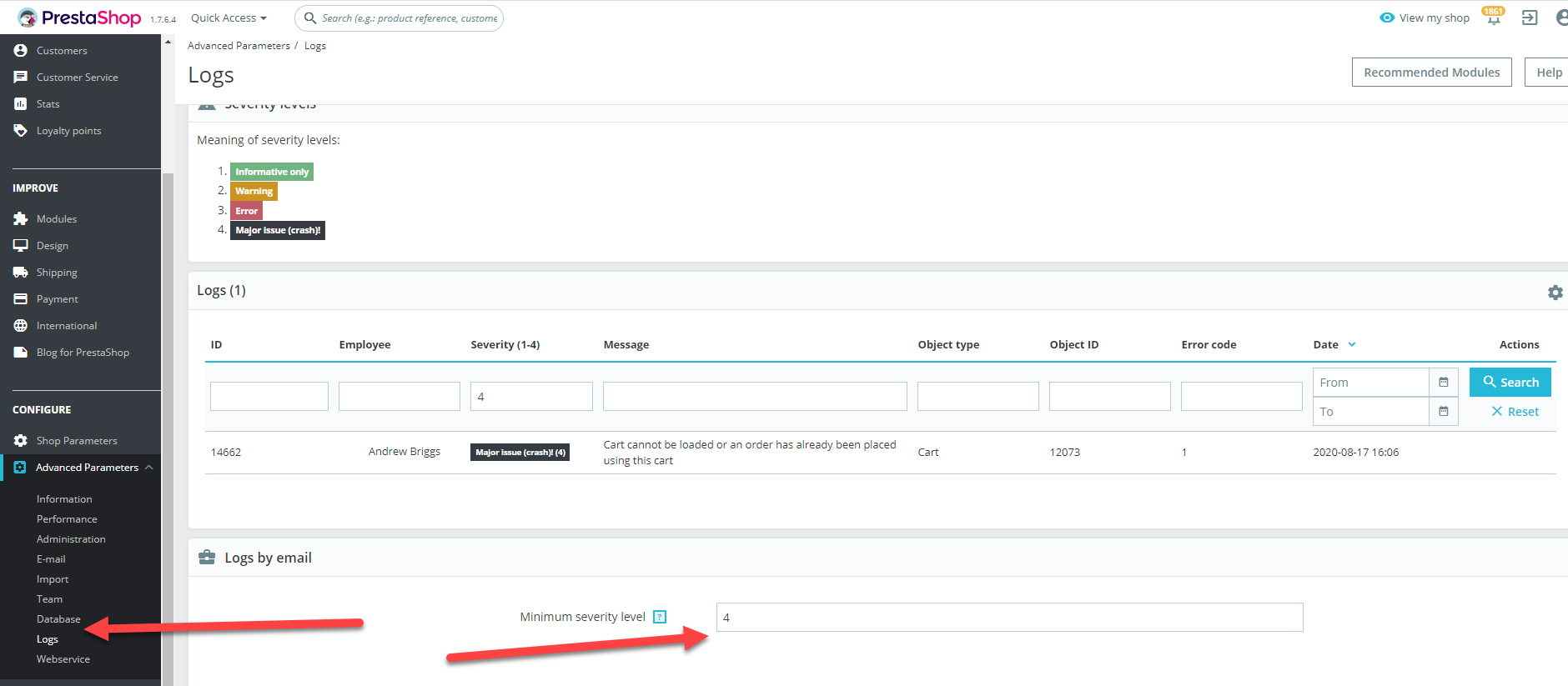Click the Shop Parameters gear icon
Image resolution: width=1568 pixels, height=686 pixels.
(21, 441)
